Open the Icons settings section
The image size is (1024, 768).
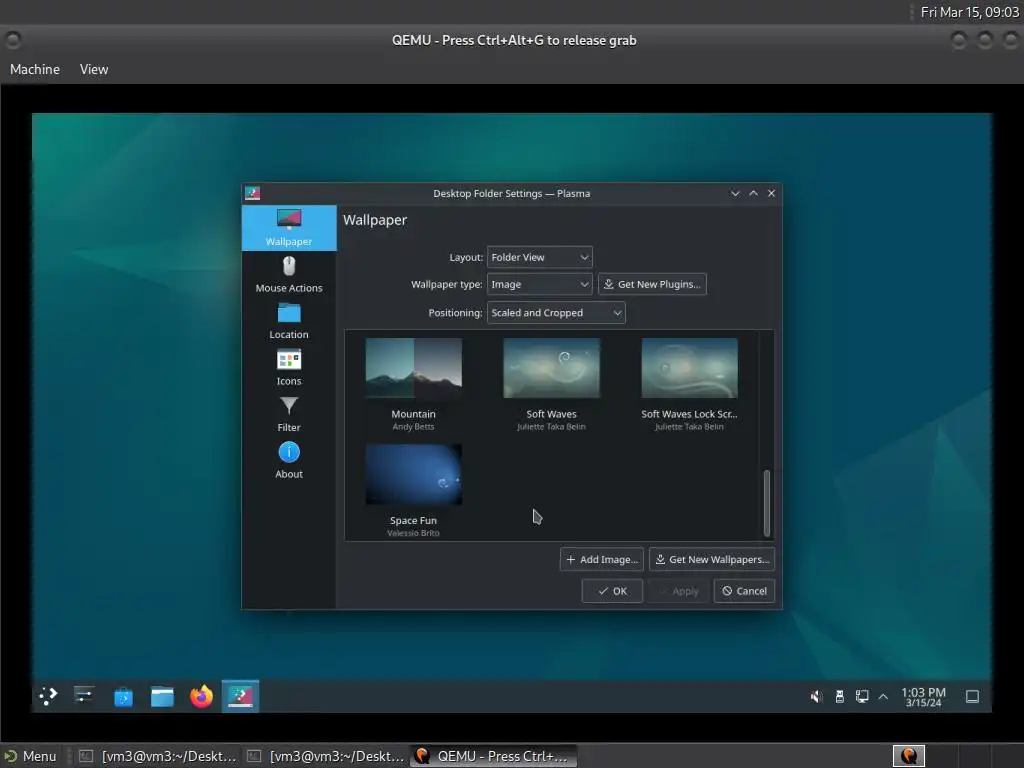289,367
